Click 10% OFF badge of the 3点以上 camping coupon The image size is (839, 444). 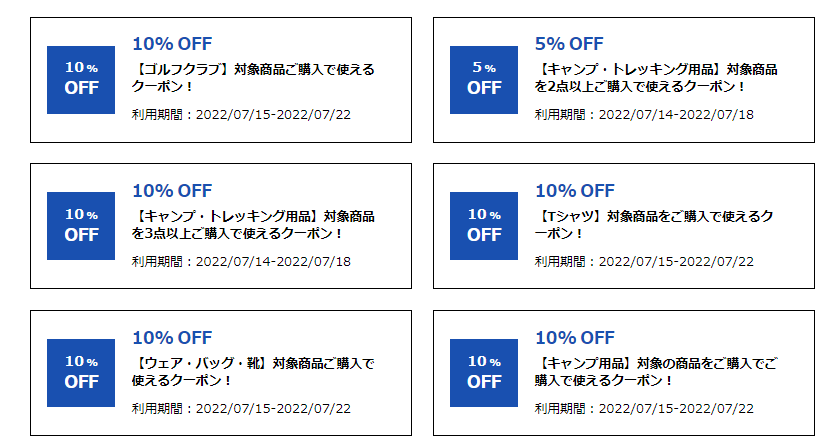point(81,226)
